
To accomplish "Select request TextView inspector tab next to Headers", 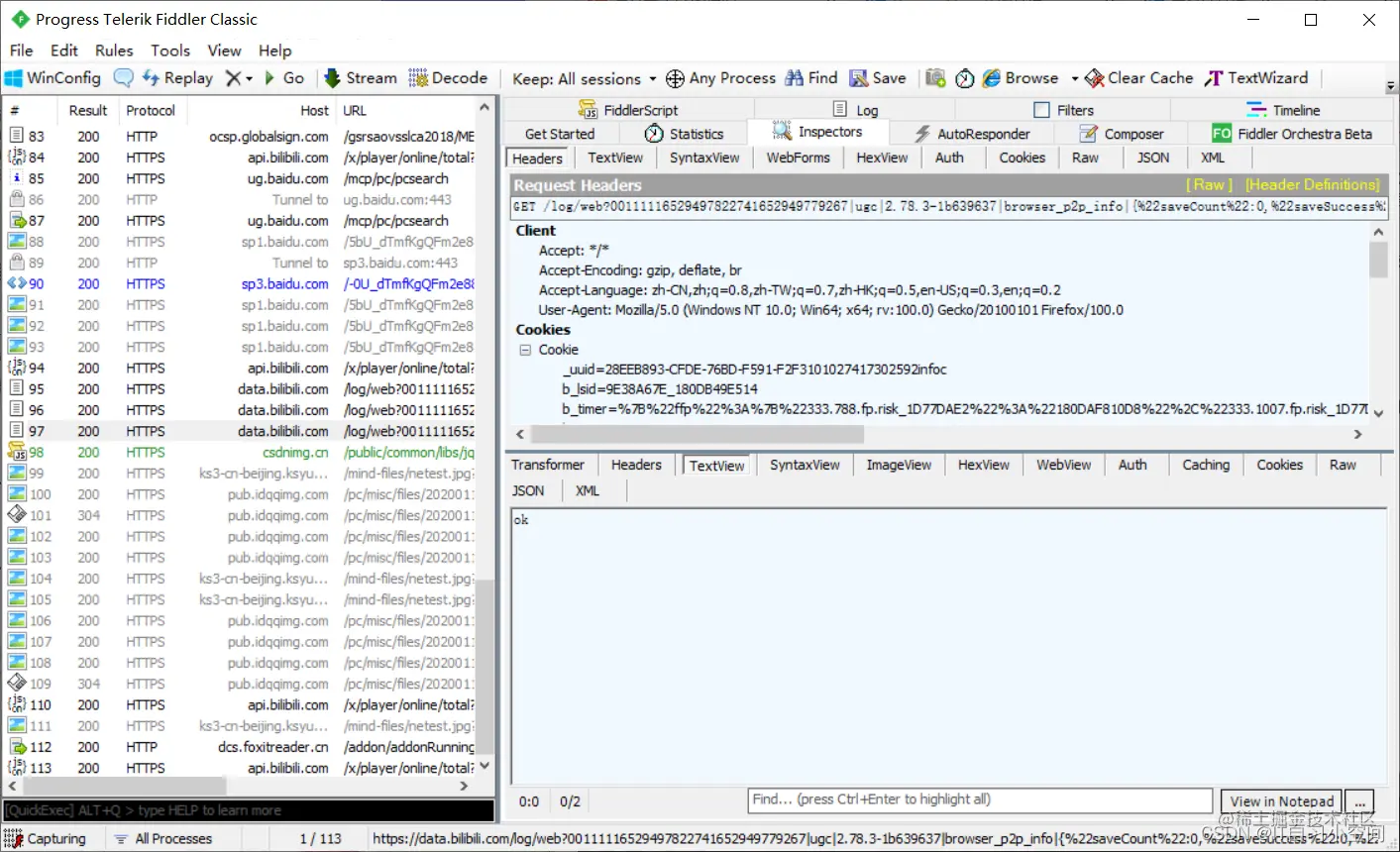I will pos(615,158).
